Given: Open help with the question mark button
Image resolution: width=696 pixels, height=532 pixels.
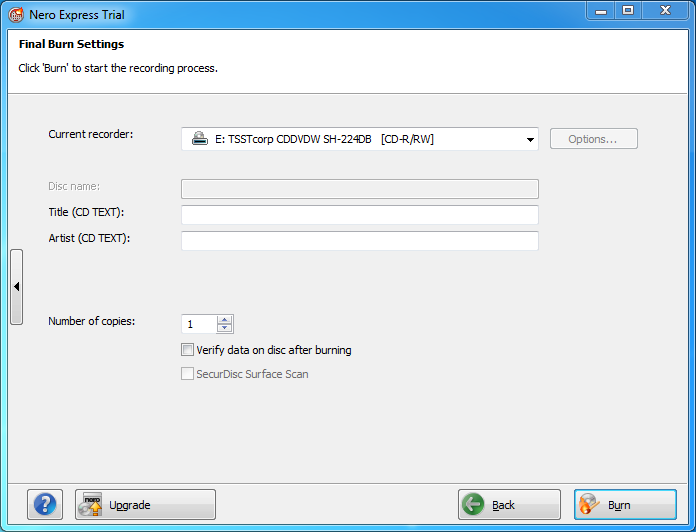Looking at the screenshot, I should coord(45,504).
